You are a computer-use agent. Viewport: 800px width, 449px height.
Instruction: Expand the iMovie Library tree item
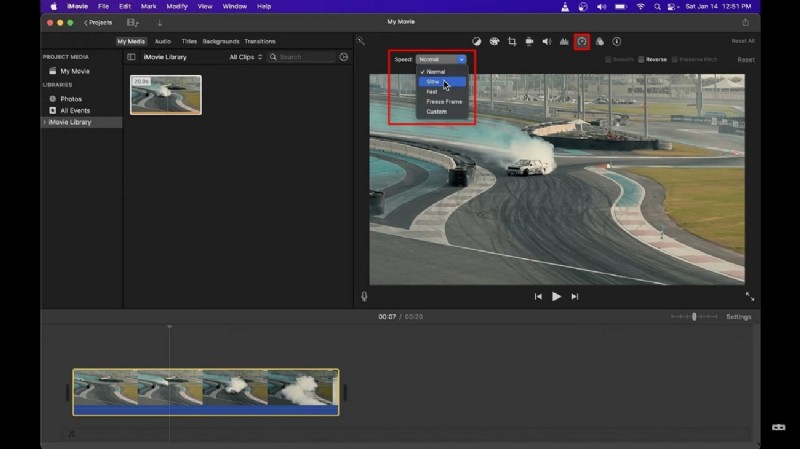tap(45, 122)
